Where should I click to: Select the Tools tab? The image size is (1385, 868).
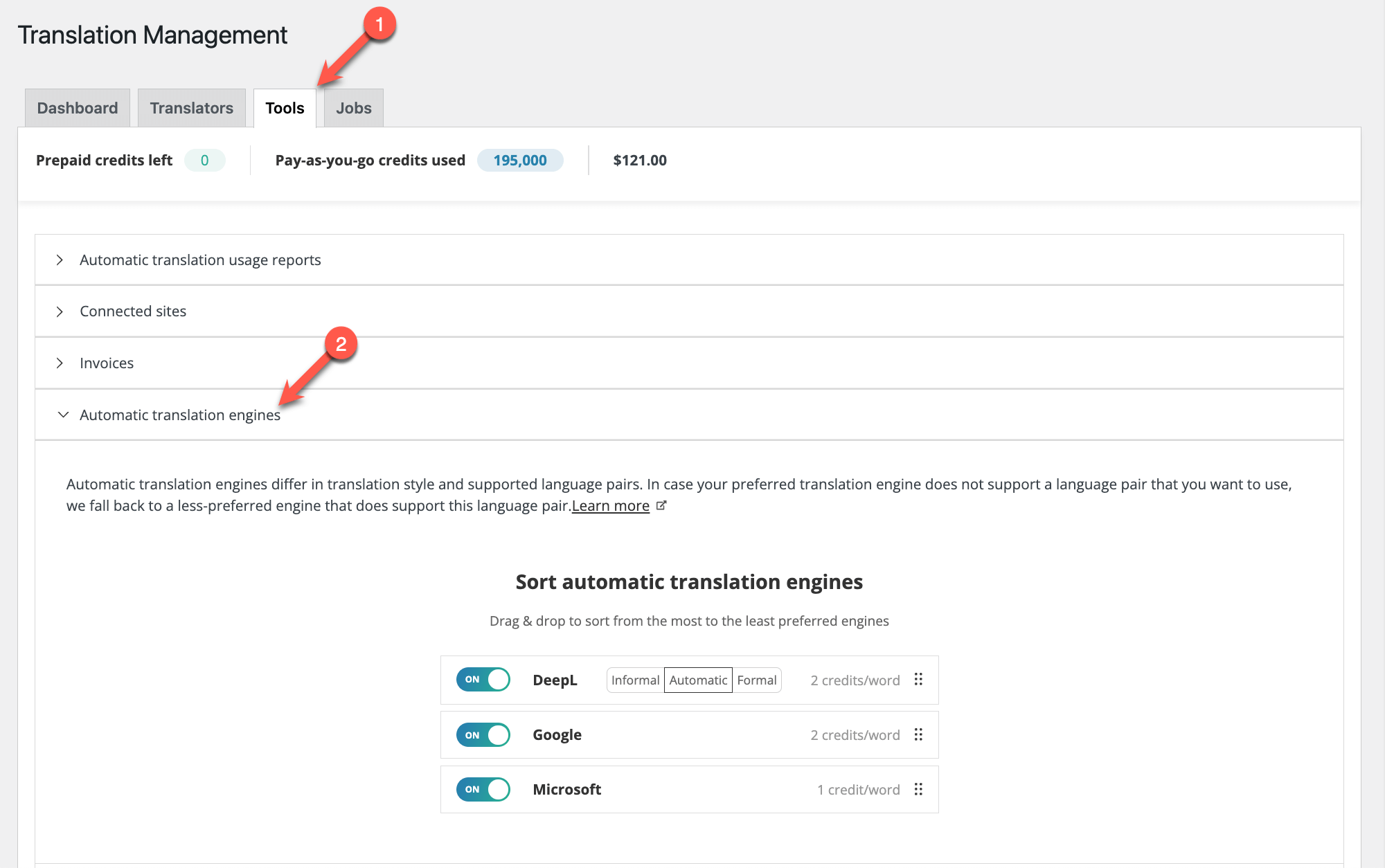click(285, 108)
